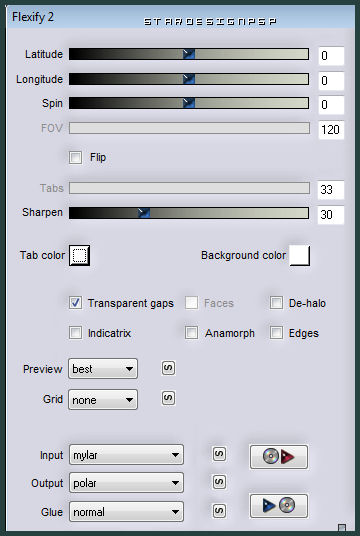Click the S button next to Preview

(x=168, y=368)
